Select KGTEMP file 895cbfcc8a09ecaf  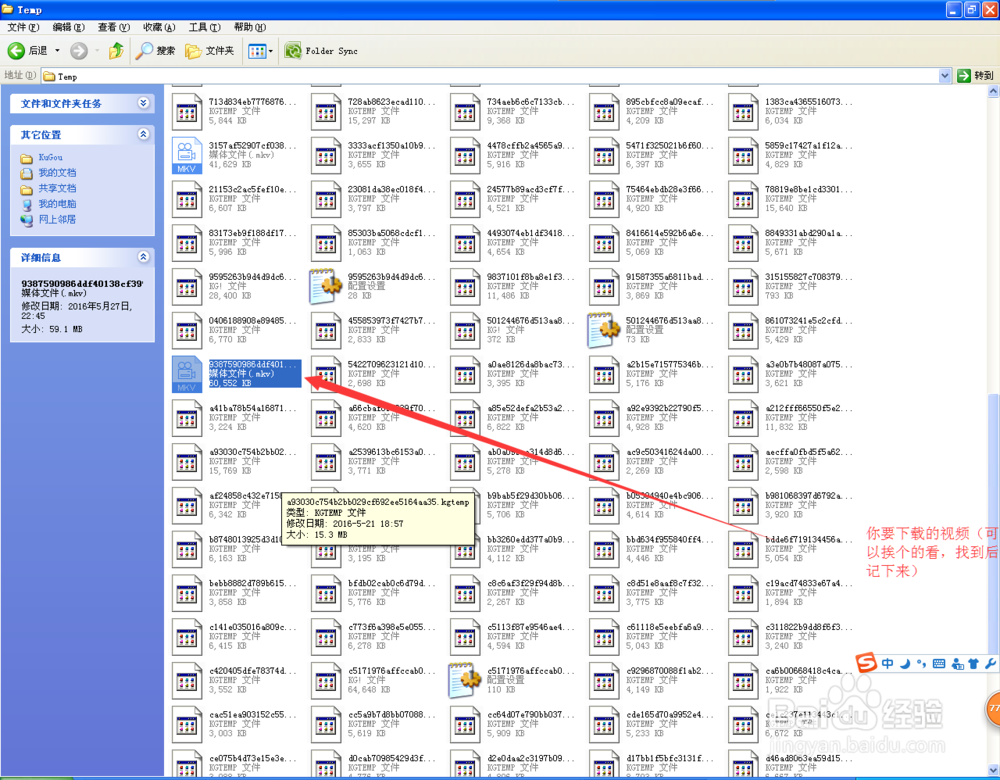click(651, 111)
